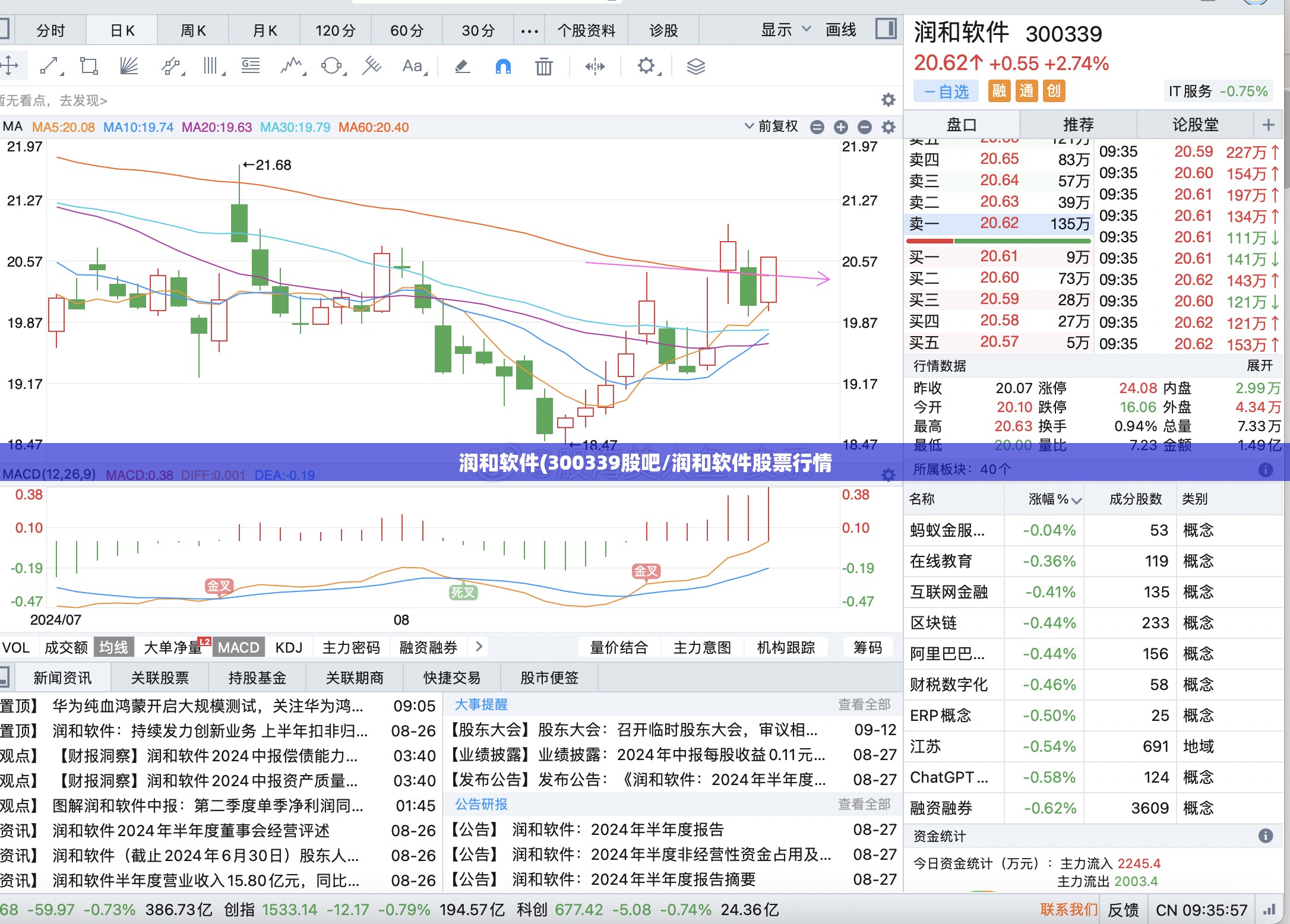Open the 个股资料 tab

tap(586, 30)
